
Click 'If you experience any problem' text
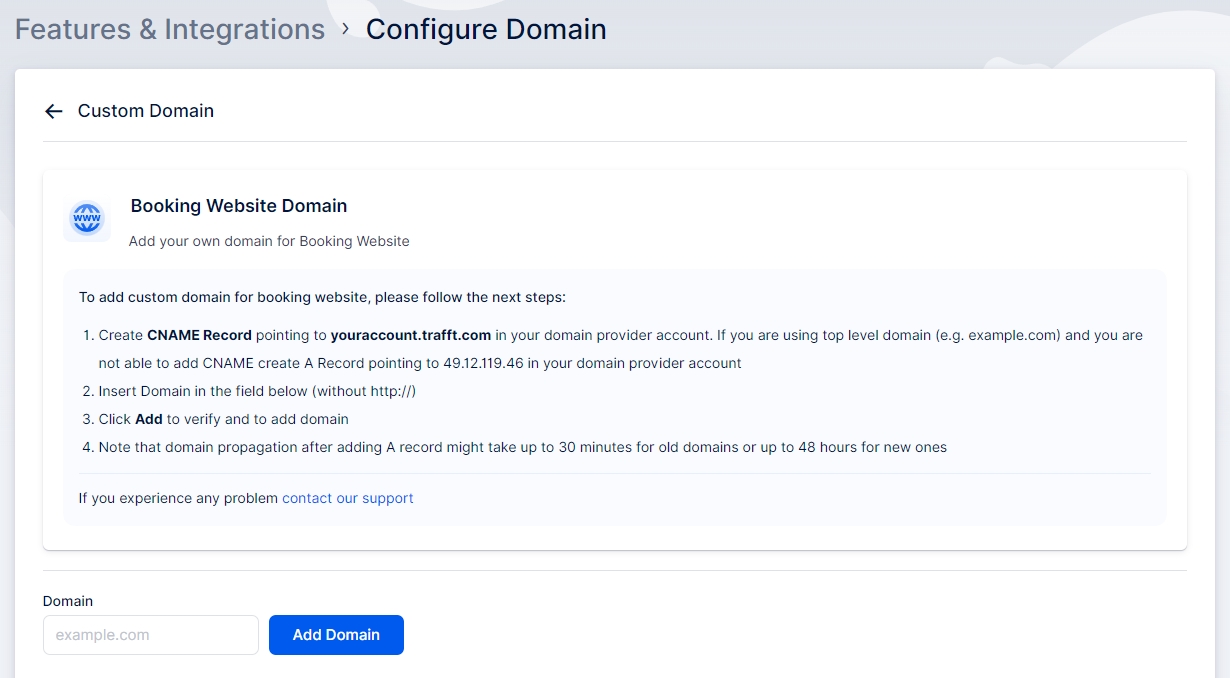tap(178, 498)
